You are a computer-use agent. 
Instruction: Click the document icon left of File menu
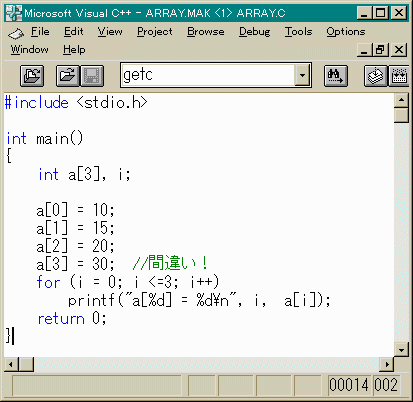[x=16, y=33]
